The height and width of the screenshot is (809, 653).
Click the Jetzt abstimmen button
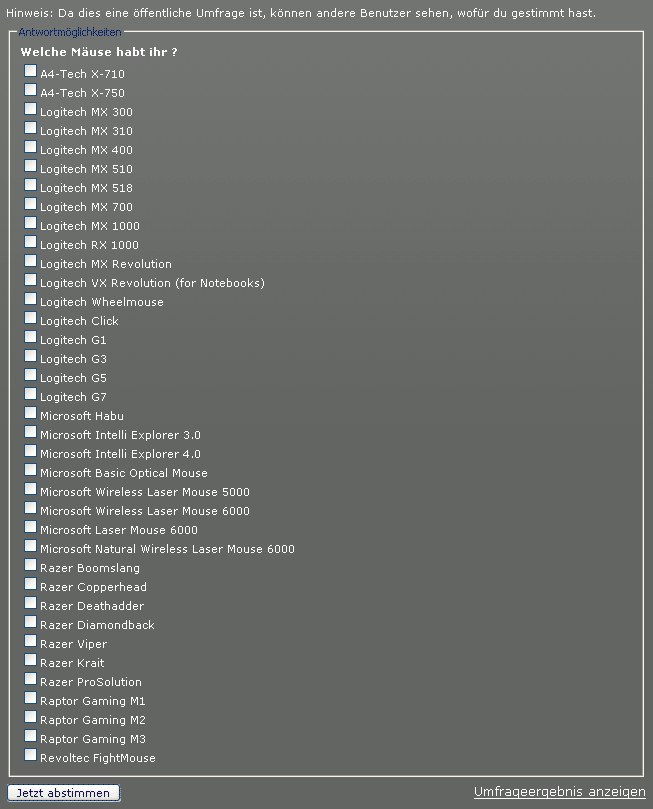(x=63, y=793)
